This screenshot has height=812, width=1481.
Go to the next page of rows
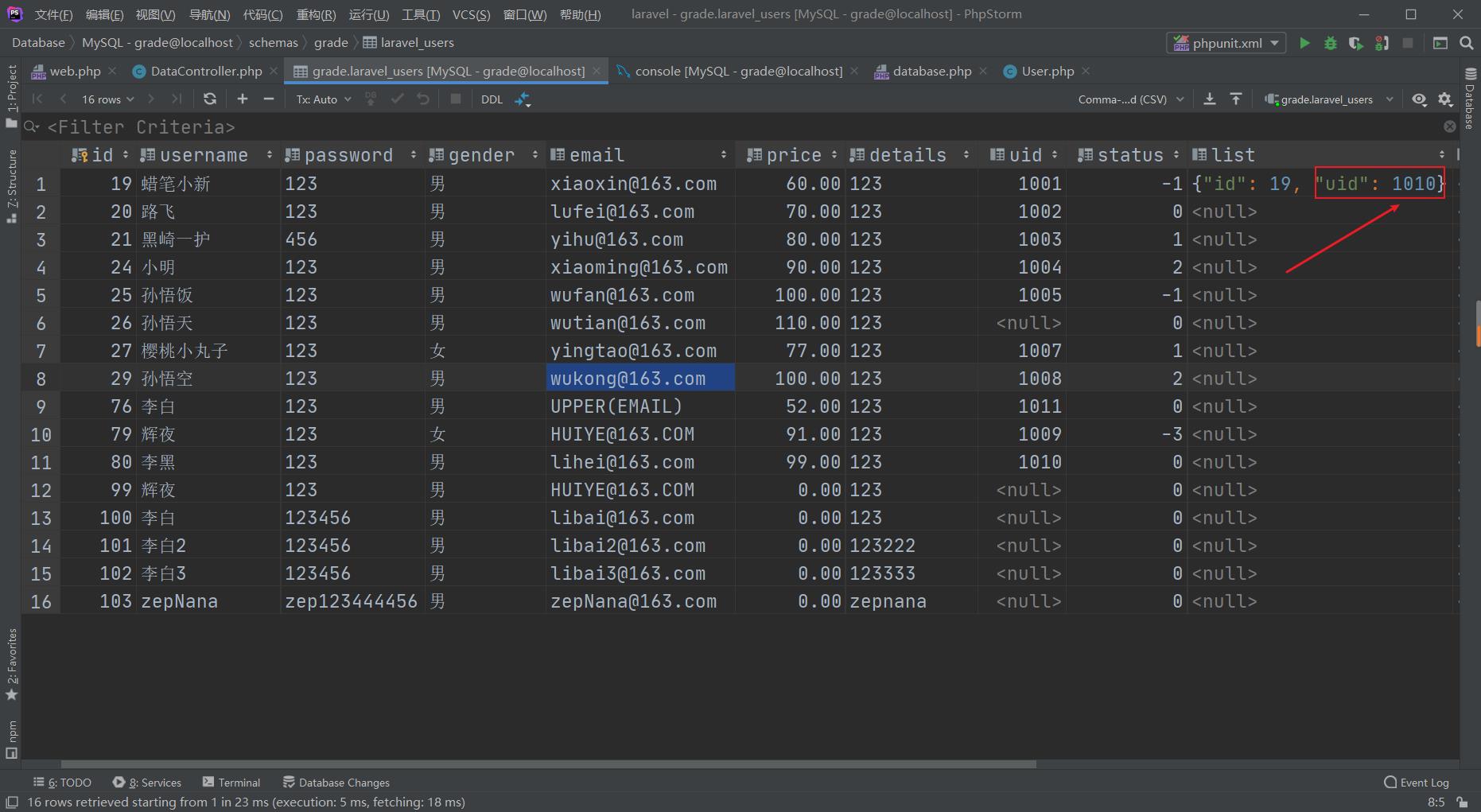[151, 99]
